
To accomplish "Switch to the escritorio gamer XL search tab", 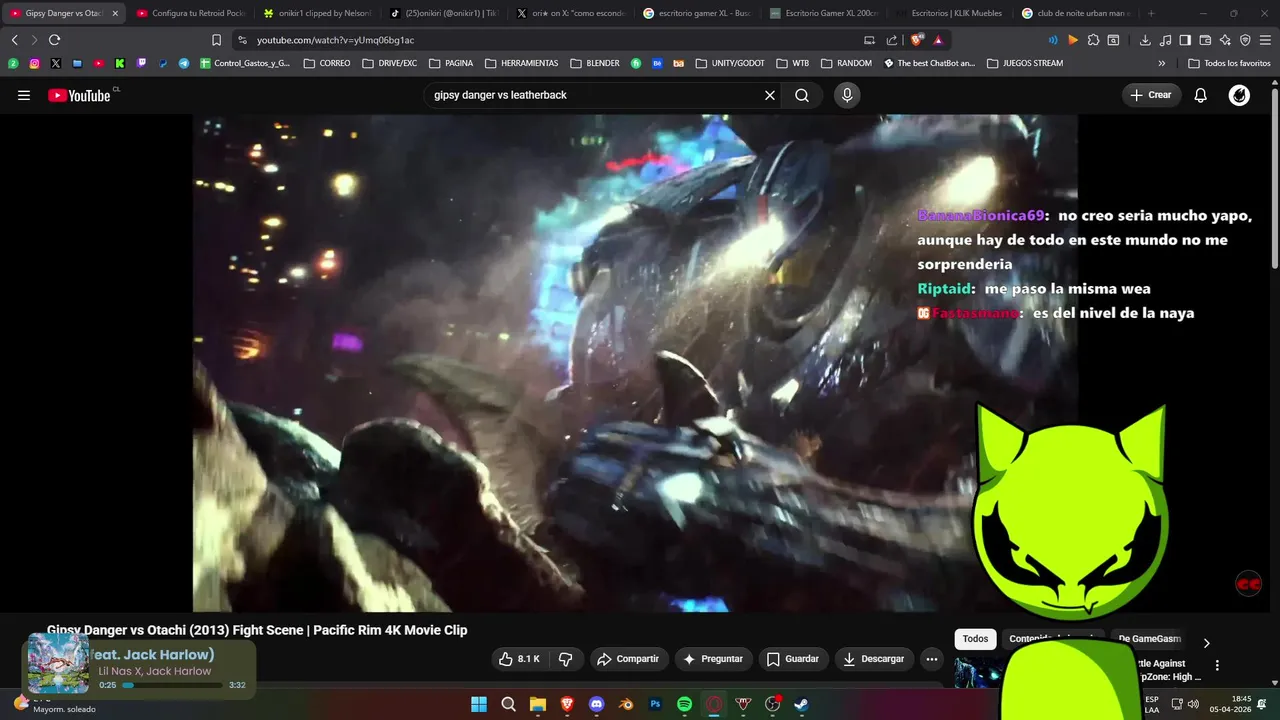I will (x=697, y=13).
